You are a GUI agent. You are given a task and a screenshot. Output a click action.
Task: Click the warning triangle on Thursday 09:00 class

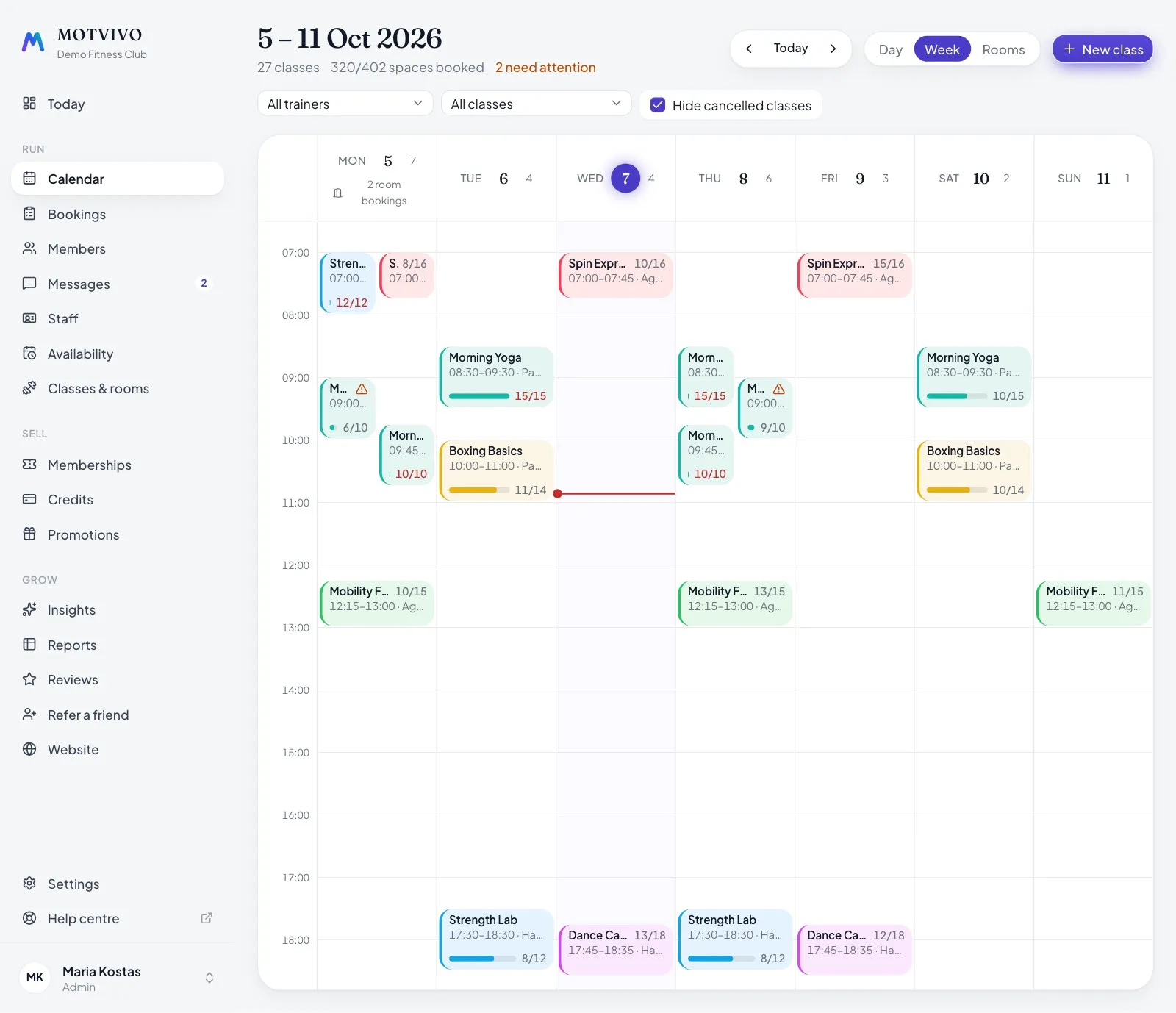(x=779, y=389)
